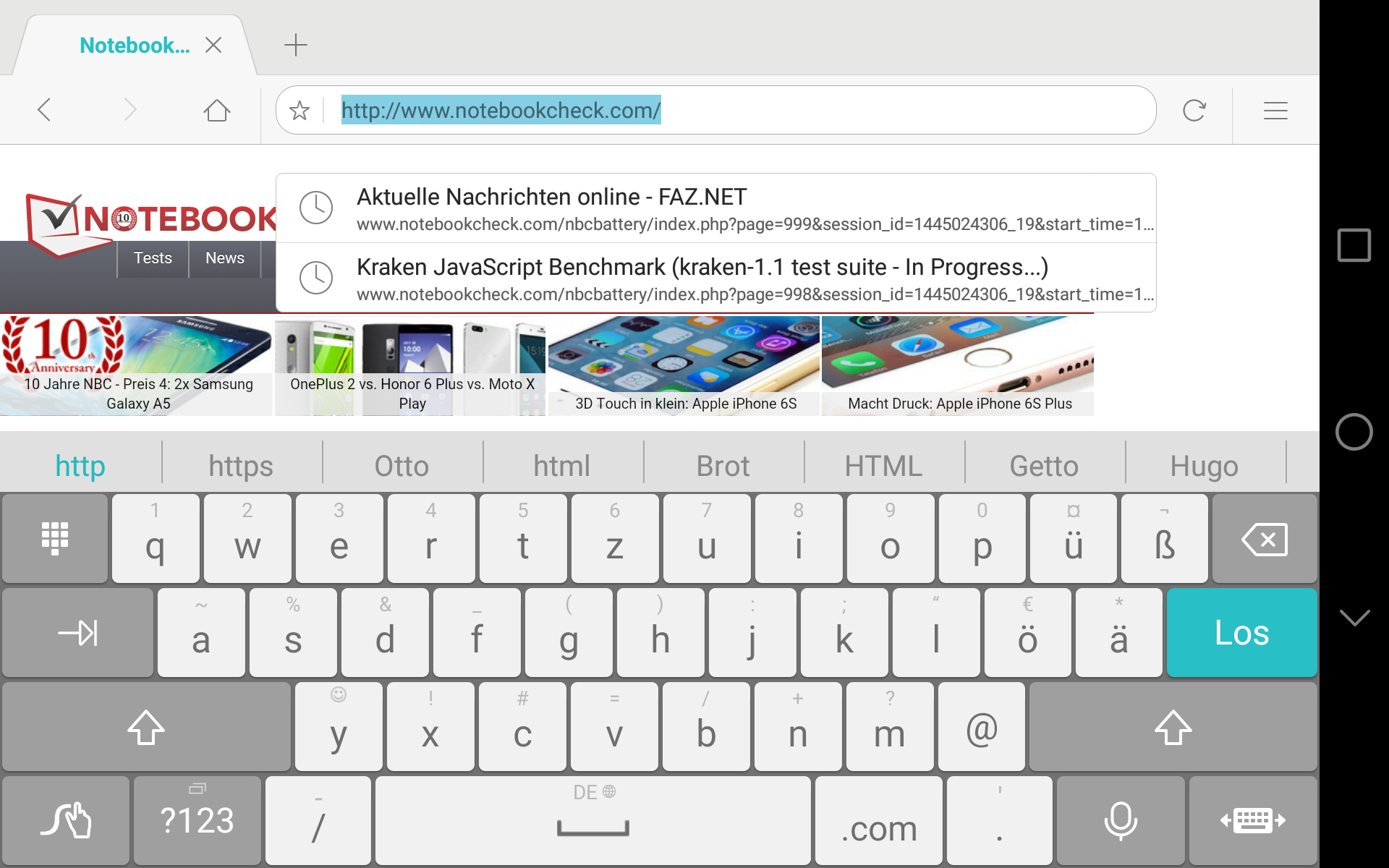Choose the lowercase 'html' suggestion
Image resolution: width=1389 pixels, height=868 pixels.
(562, 465)
